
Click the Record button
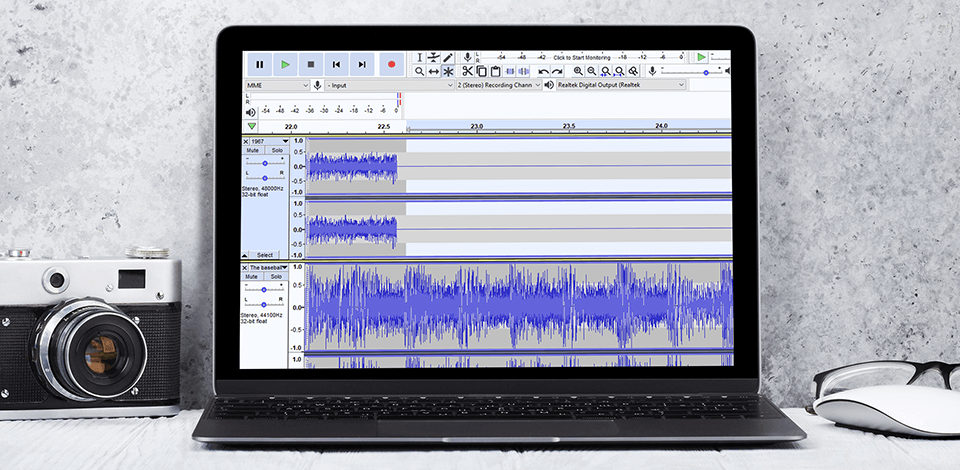[x=391, y=64]
